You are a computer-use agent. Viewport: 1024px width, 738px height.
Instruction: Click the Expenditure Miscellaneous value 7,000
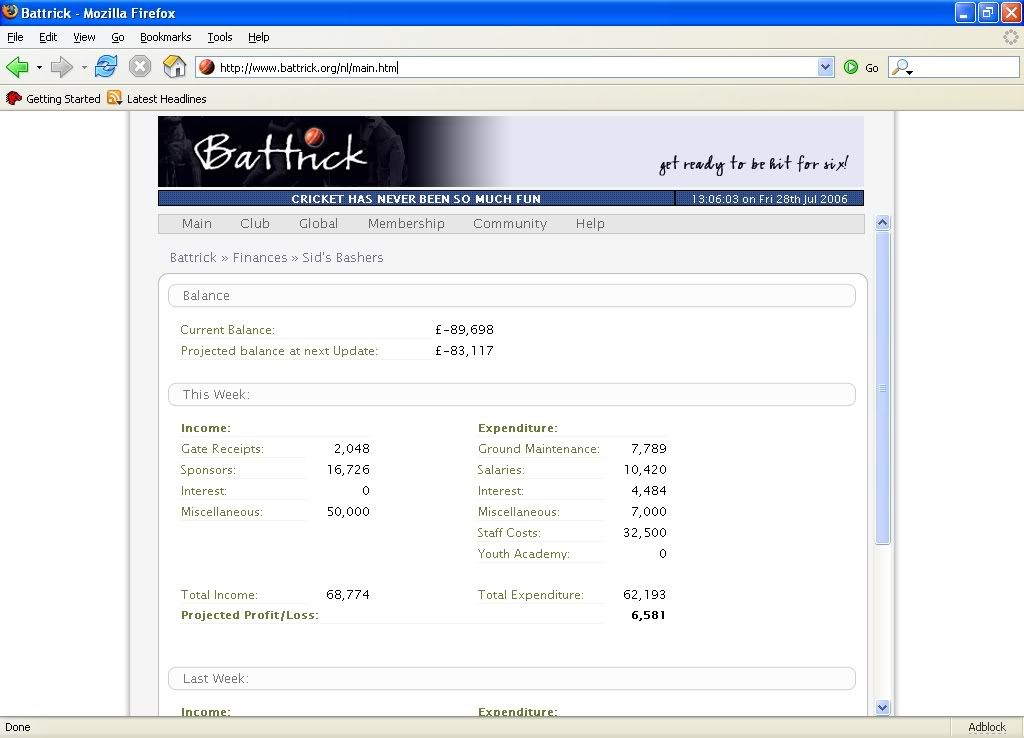(x=648, y=511)
